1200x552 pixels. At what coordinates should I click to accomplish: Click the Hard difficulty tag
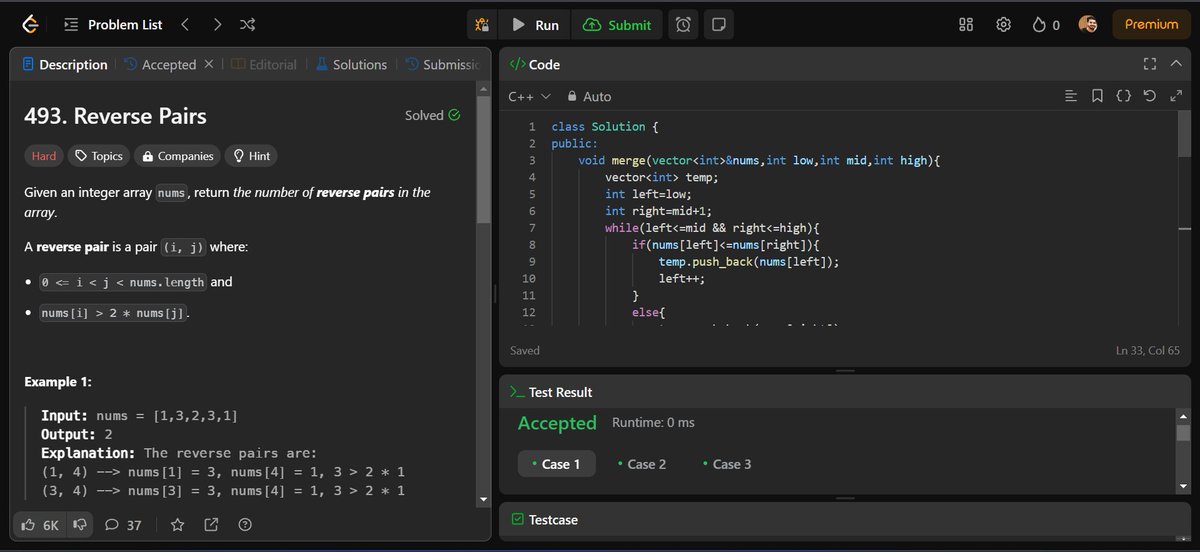coord(44,156)
